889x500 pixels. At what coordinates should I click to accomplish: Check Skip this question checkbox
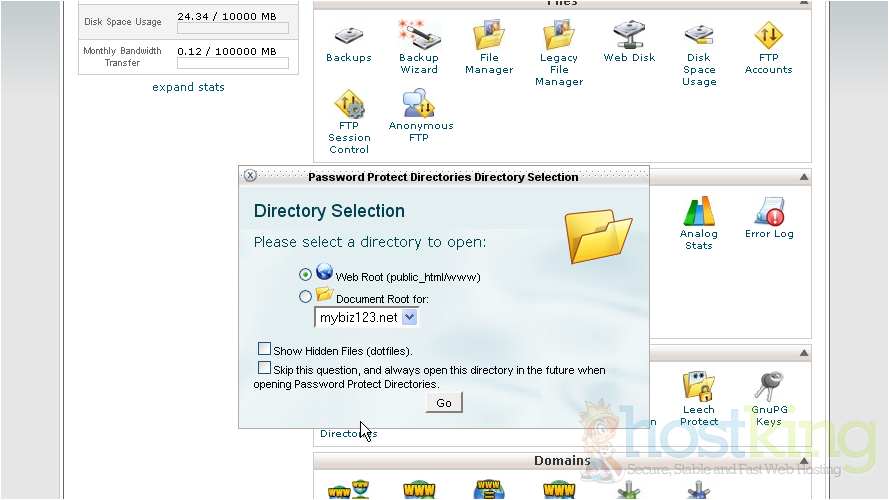point(265,369)
